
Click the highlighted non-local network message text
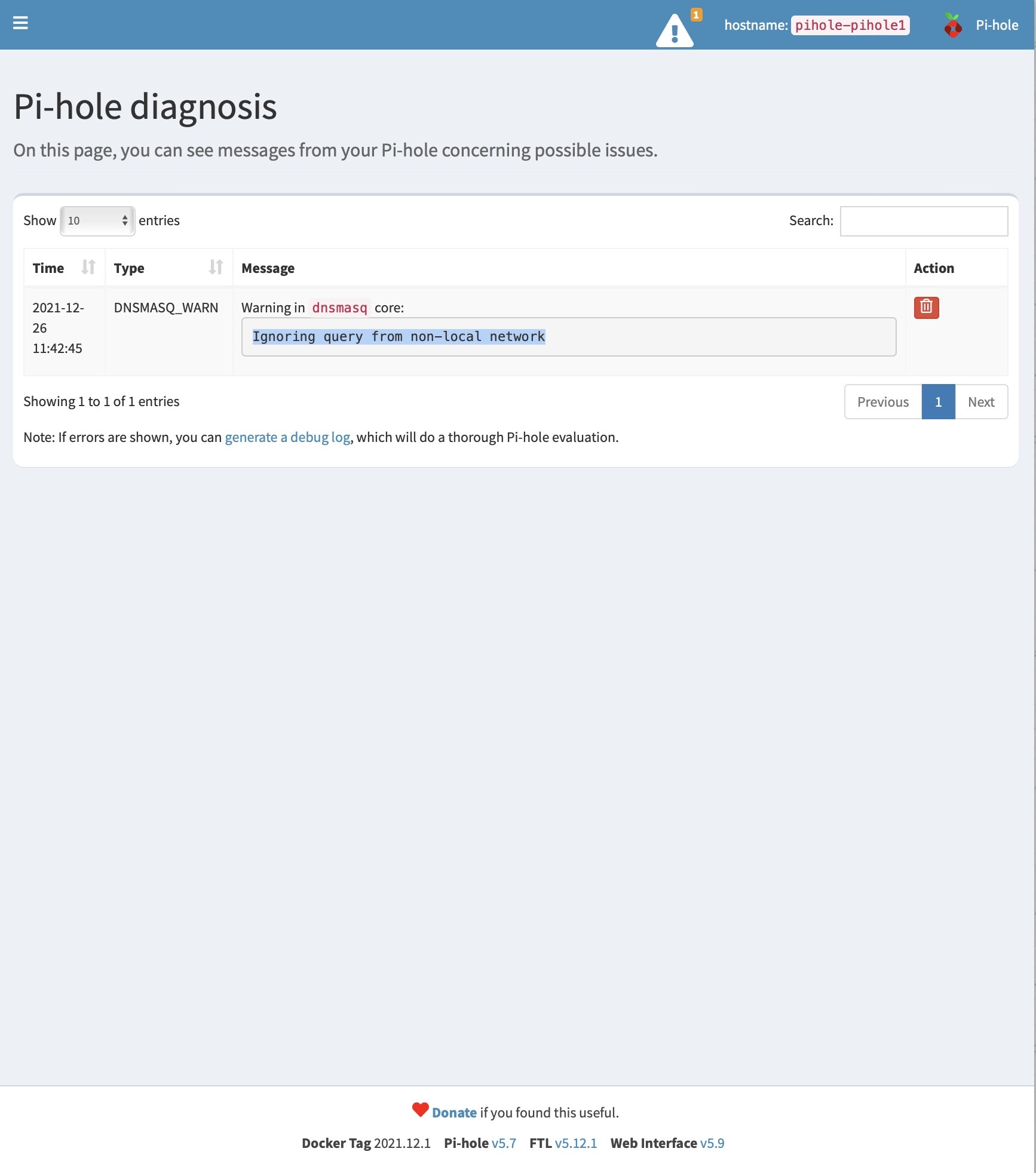pyautogui.click(x=399, y=337)
